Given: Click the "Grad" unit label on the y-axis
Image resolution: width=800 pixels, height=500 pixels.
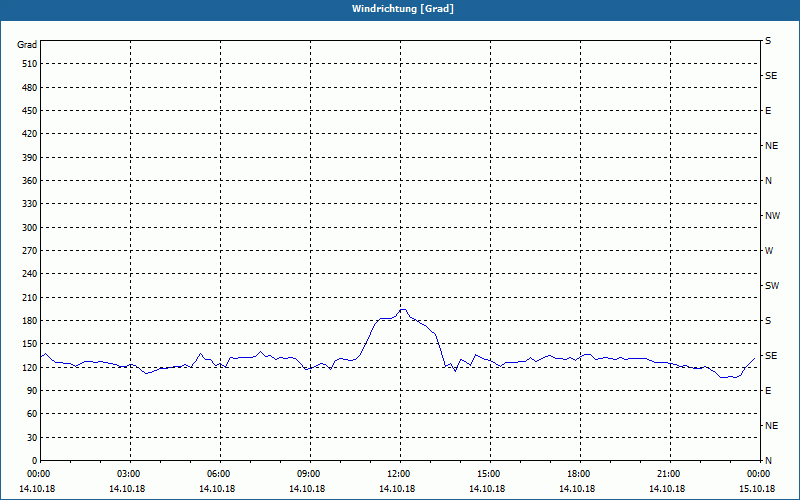Looking at the screenshot, I should [x=27, y=45].
